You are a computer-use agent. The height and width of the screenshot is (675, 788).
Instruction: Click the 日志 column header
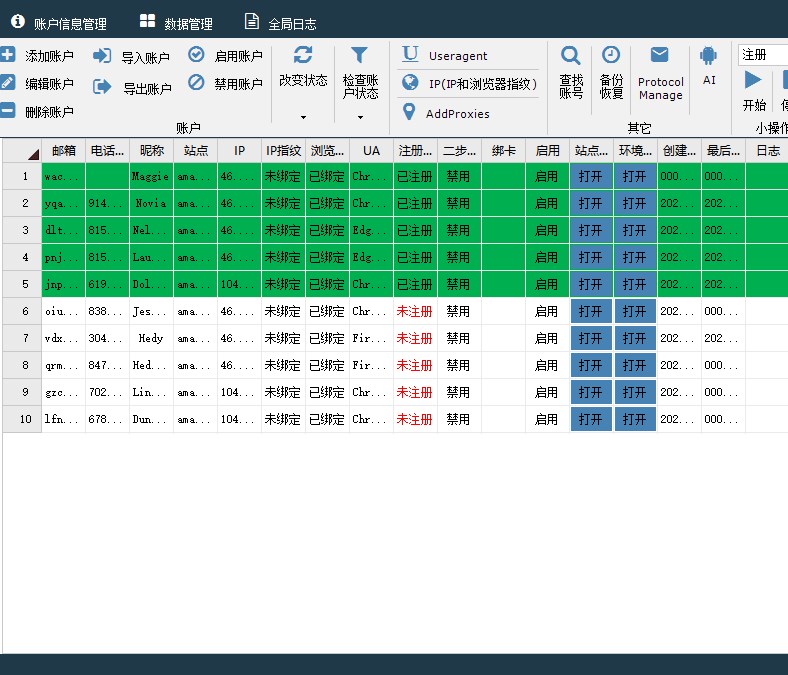(767, 150)
